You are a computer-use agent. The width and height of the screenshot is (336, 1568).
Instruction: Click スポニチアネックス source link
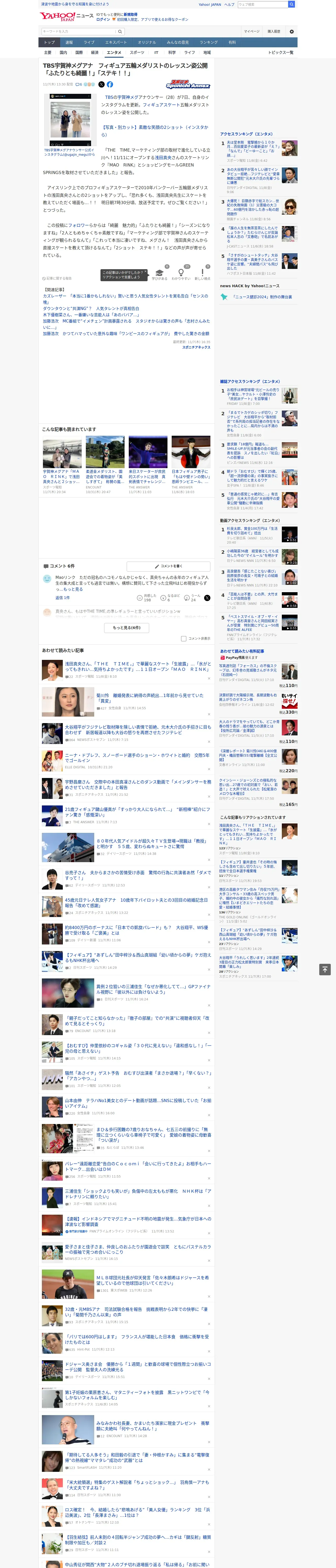[x=196, y=347]
